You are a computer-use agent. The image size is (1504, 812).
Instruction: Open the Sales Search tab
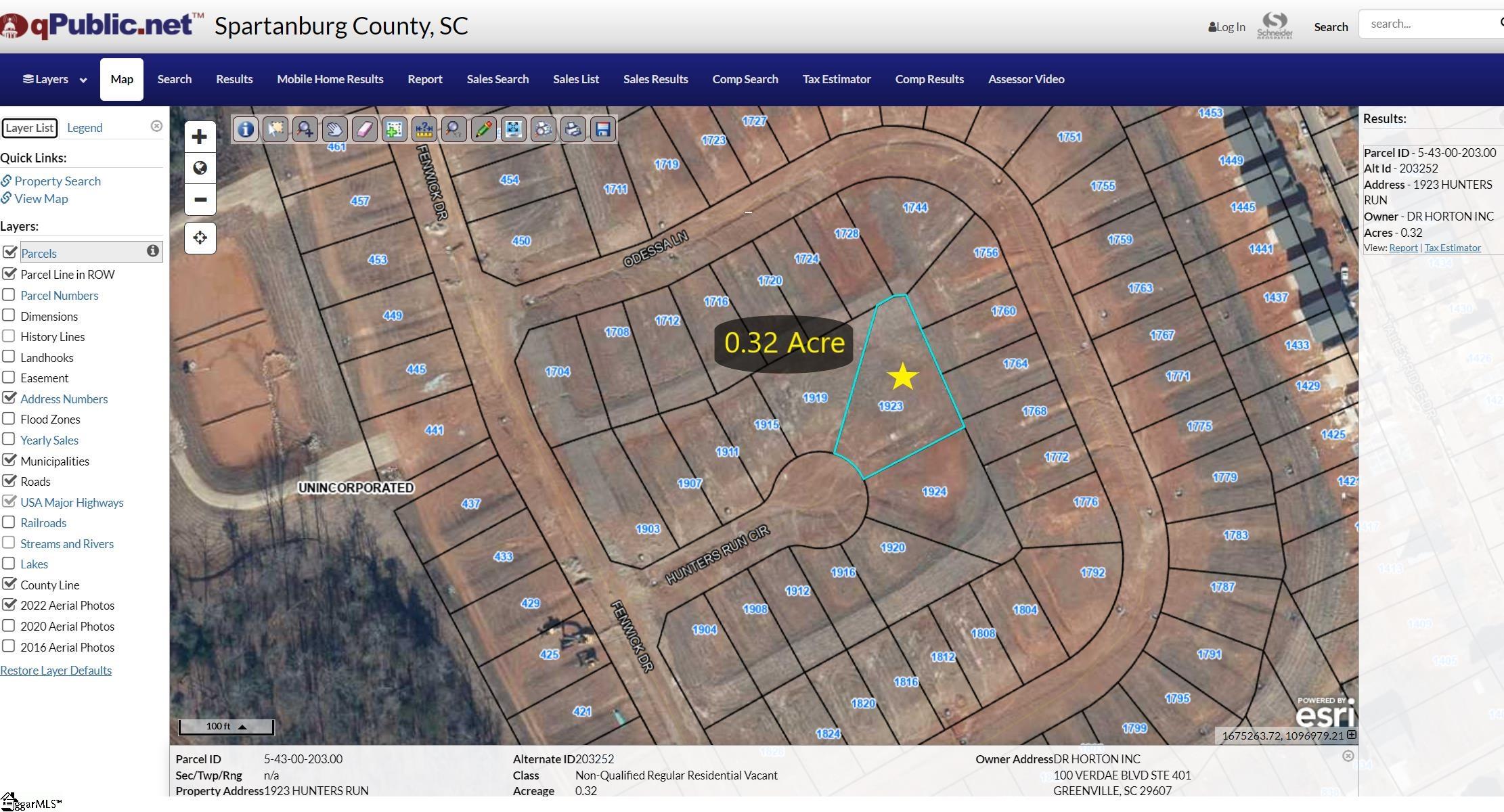tap(497, 79)
